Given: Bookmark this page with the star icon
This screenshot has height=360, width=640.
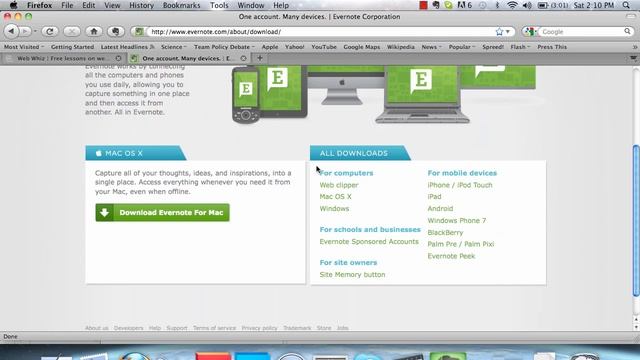Looking at the screenshot, I should [x=499, y=31].
